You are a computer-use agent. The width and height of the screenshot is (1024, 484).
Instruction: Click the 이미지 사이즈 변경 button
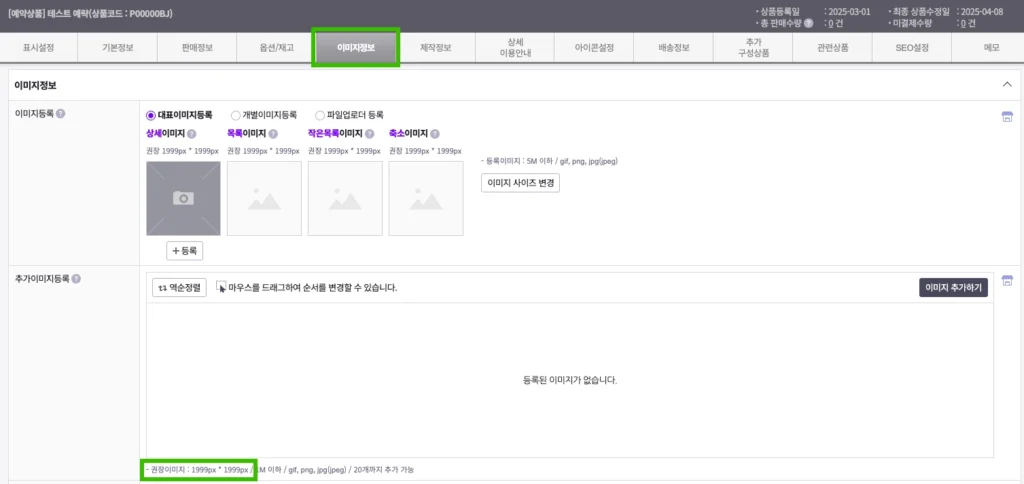click(x=520, y=183)
